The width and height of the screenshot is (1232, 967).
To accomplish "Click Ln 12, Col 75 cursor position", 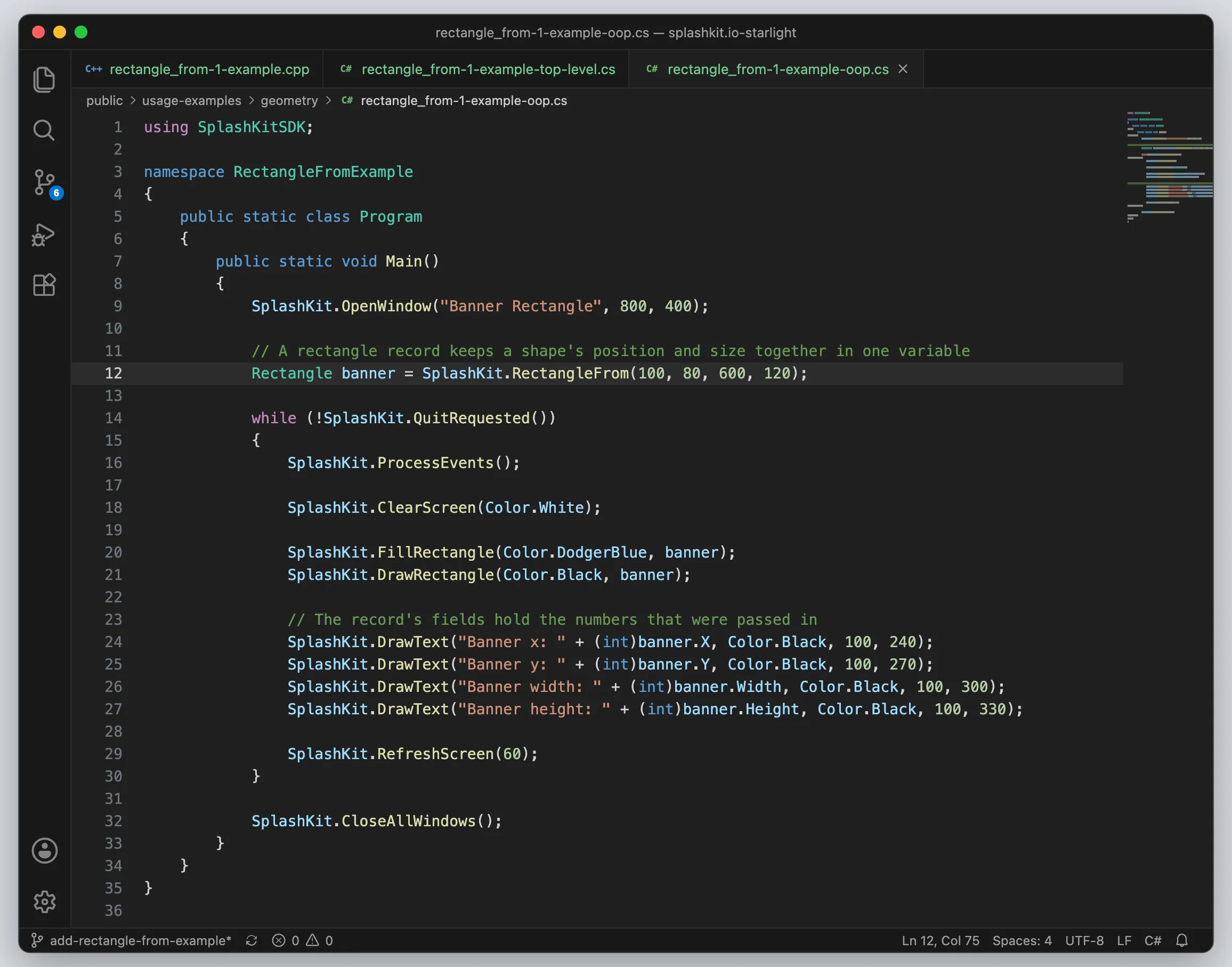I will [941, 940].
